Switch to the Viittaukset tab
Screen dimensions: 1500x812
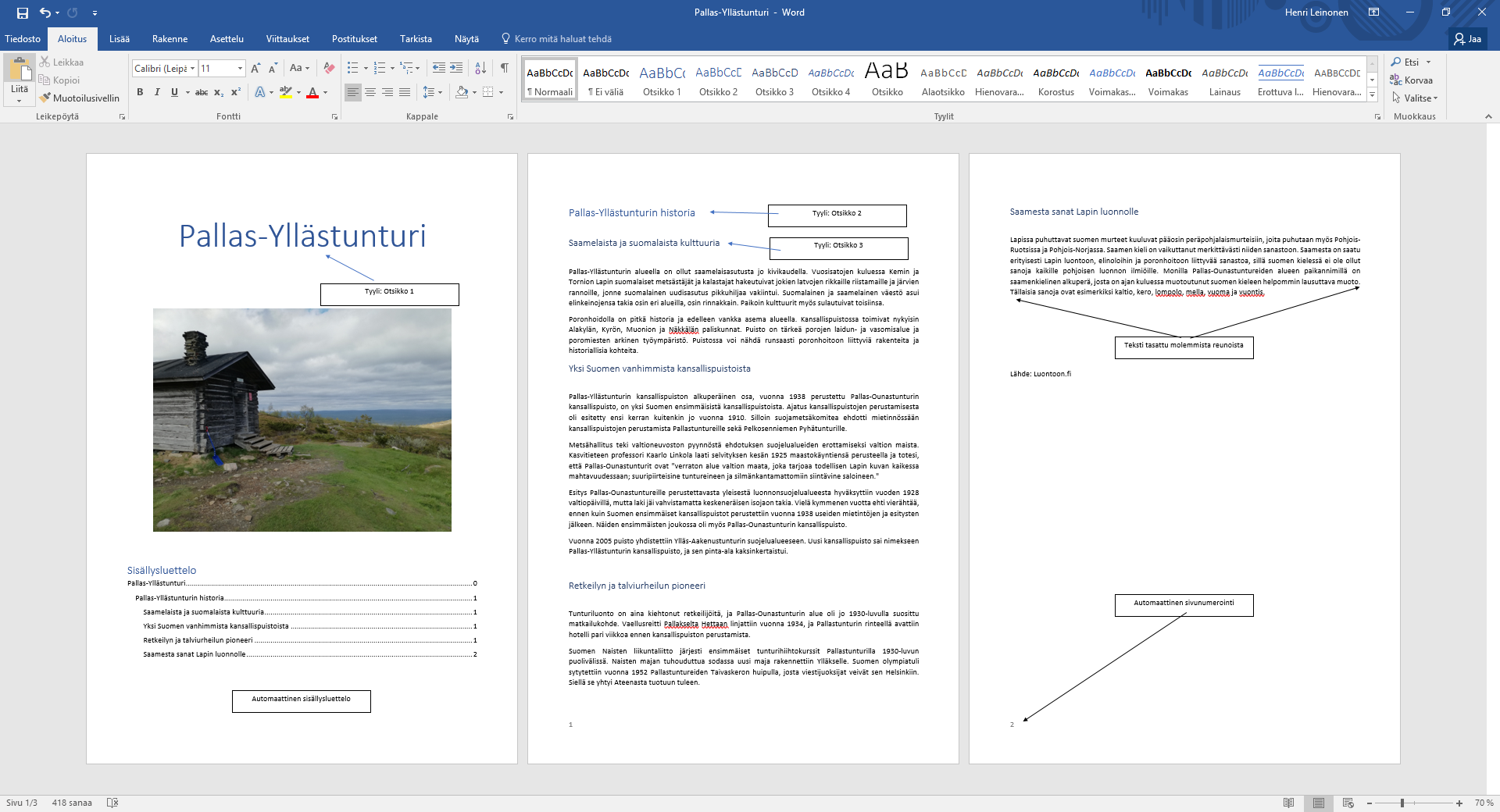click(287, 39)
